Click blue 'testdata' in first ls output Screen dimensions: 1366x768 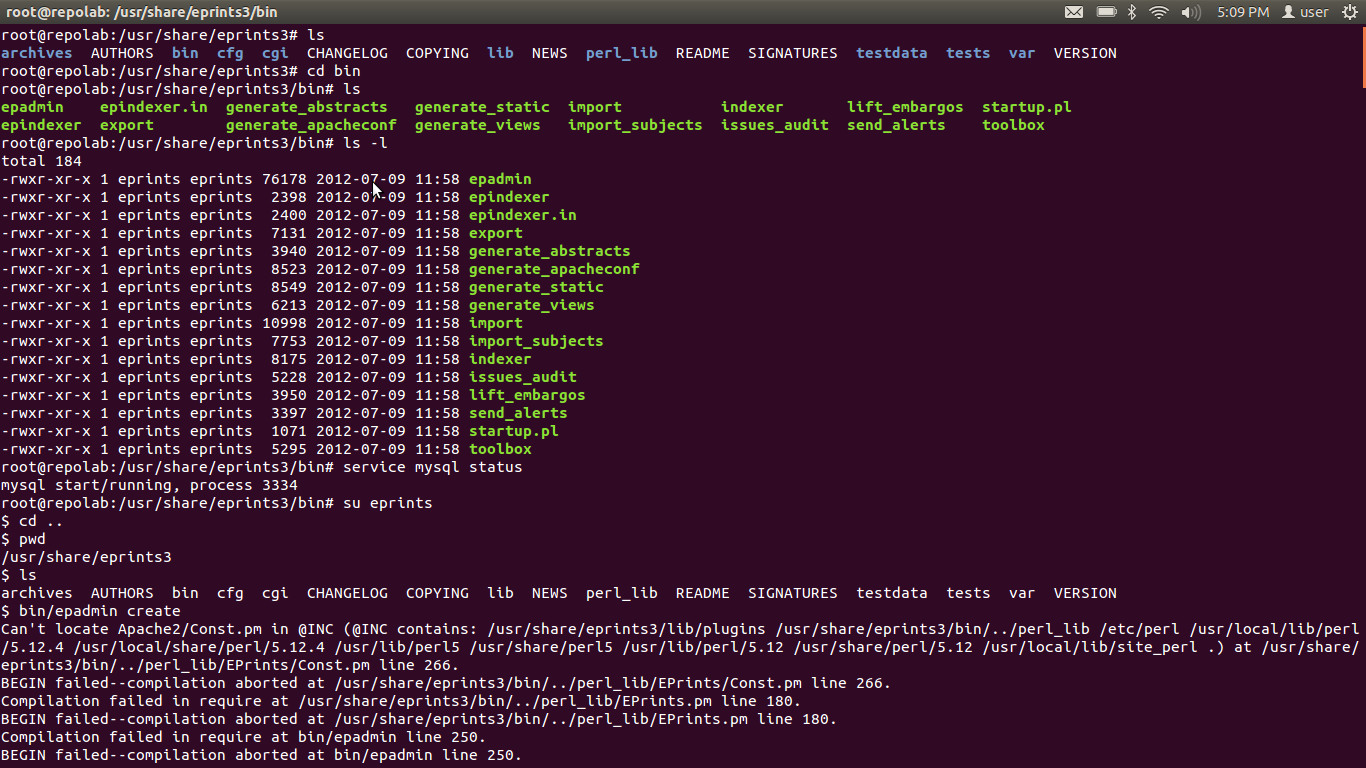click(x=892, y=53)
